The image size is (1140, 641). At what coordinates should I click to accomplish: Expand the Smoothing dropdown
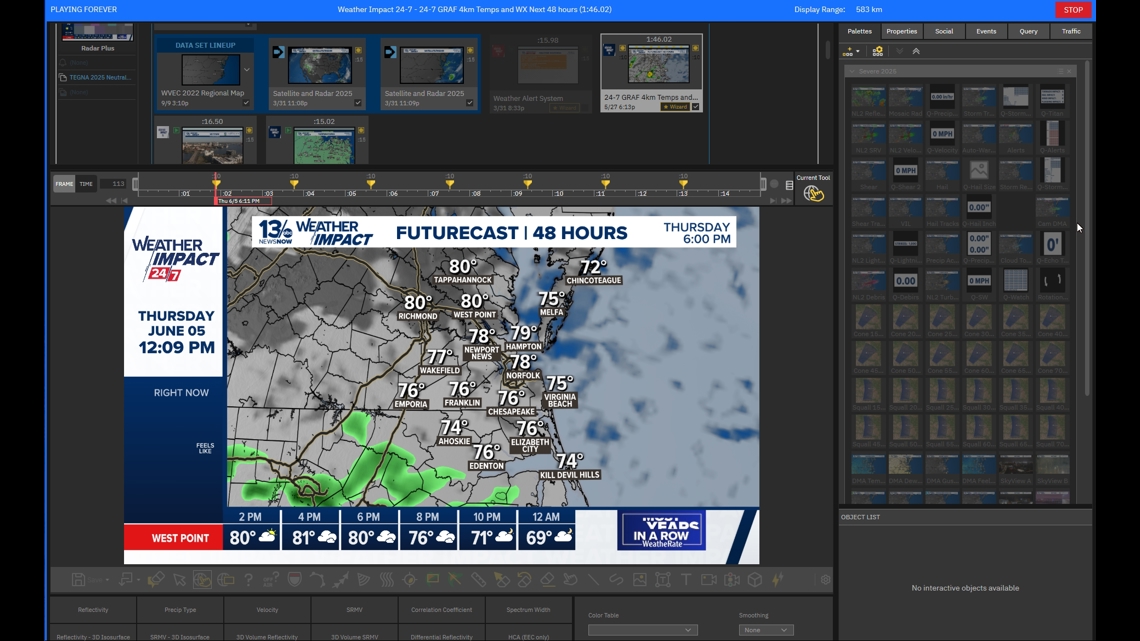765,630
